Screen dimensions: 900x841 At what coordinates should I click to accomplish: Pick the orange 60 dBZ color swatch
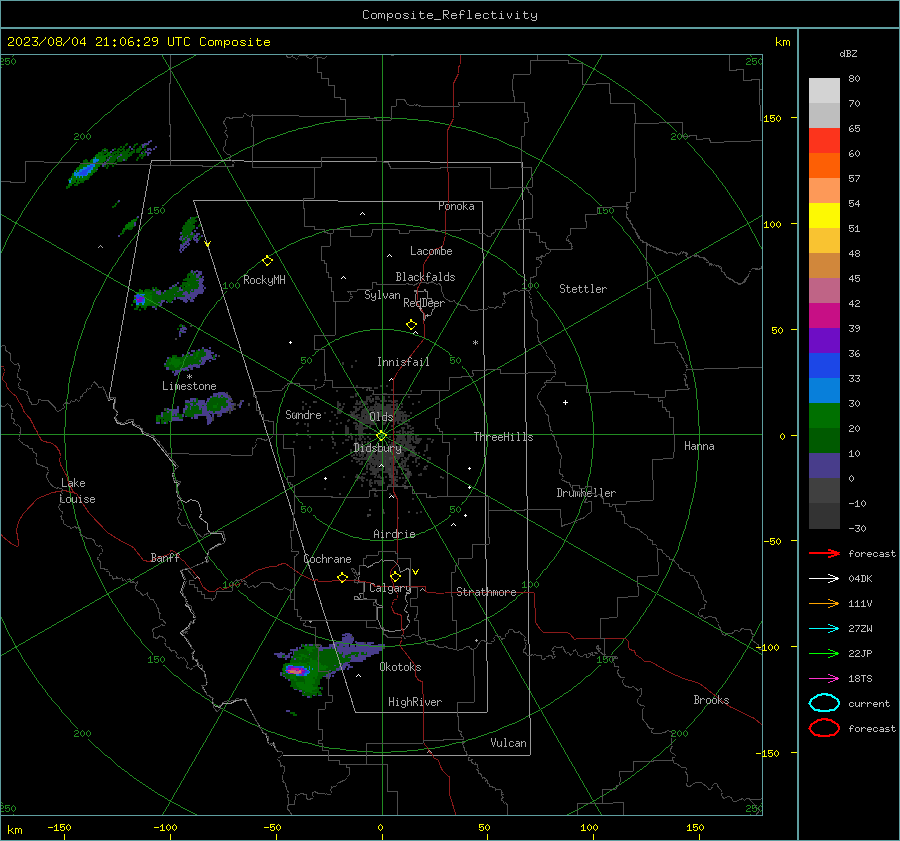pyautogui.click(x=824, y=166)
